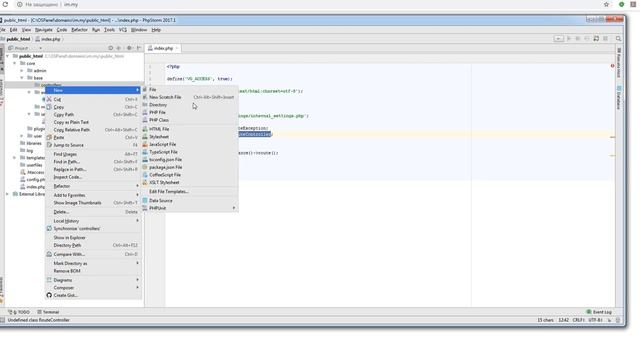The image size is (640, 360).
Task: Click the CRLF line separator in status bar
Action: (x=579, y=320)
